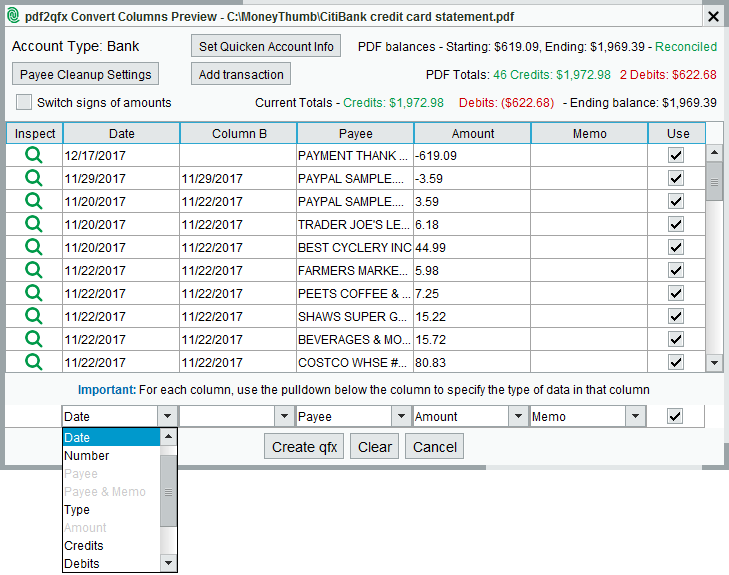This screenshot has height=575, width=729.
Task: Uncheck Use for PAYPAL SAMPLE -3.59 row
Action: pos(676,178)
